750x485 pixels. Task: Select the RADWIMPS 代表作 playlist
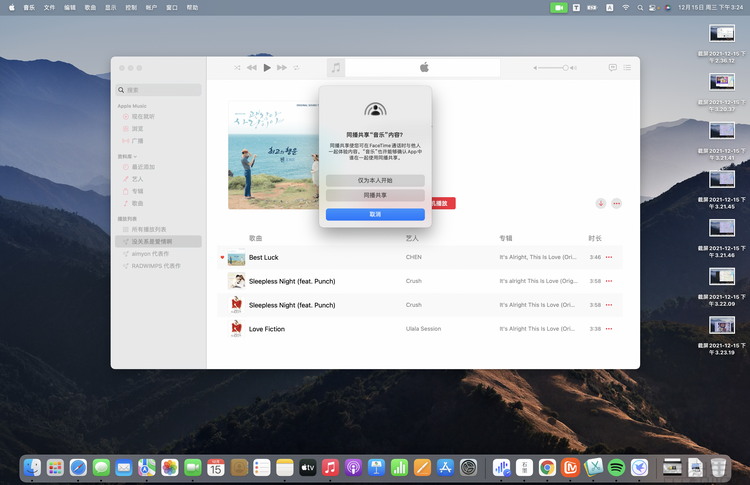tap(158, 266)
